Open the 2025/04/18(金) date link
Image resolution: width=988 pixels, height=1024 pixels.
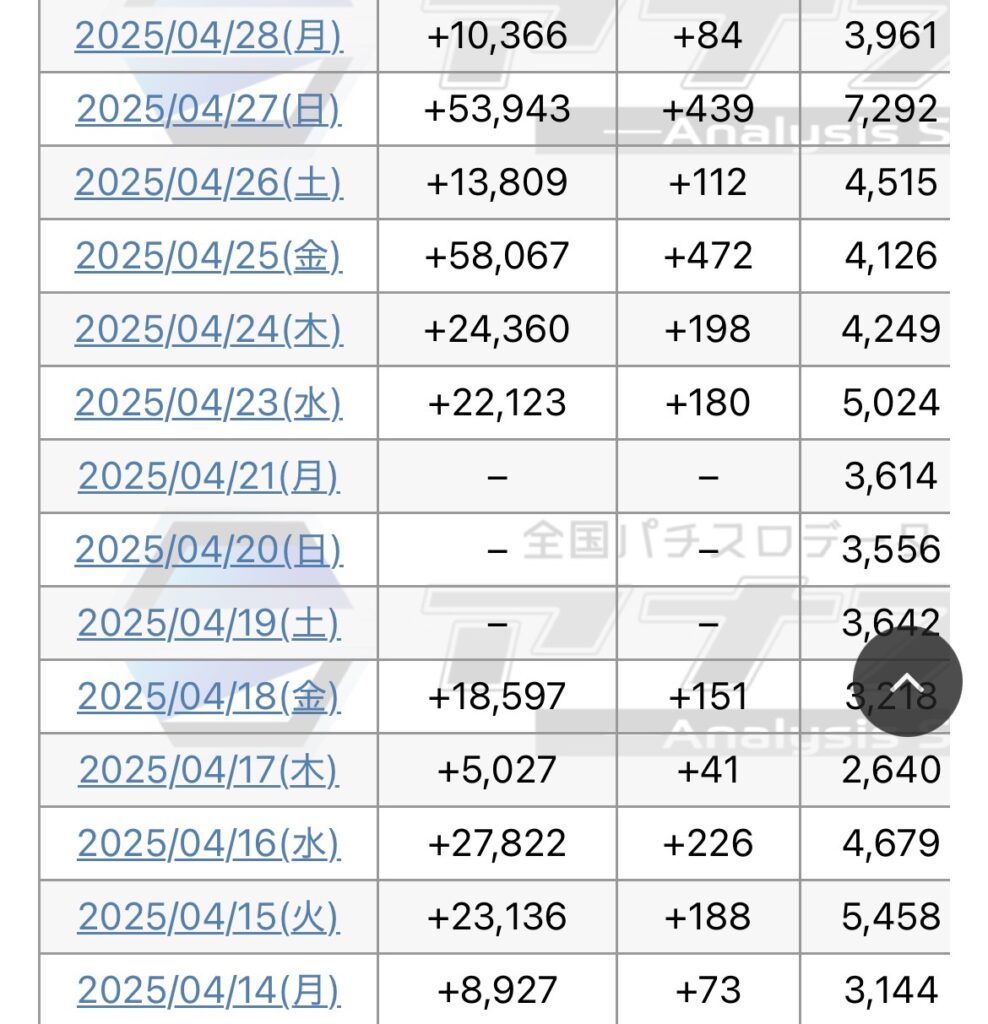pyautogui.click(x=208, y=697)
